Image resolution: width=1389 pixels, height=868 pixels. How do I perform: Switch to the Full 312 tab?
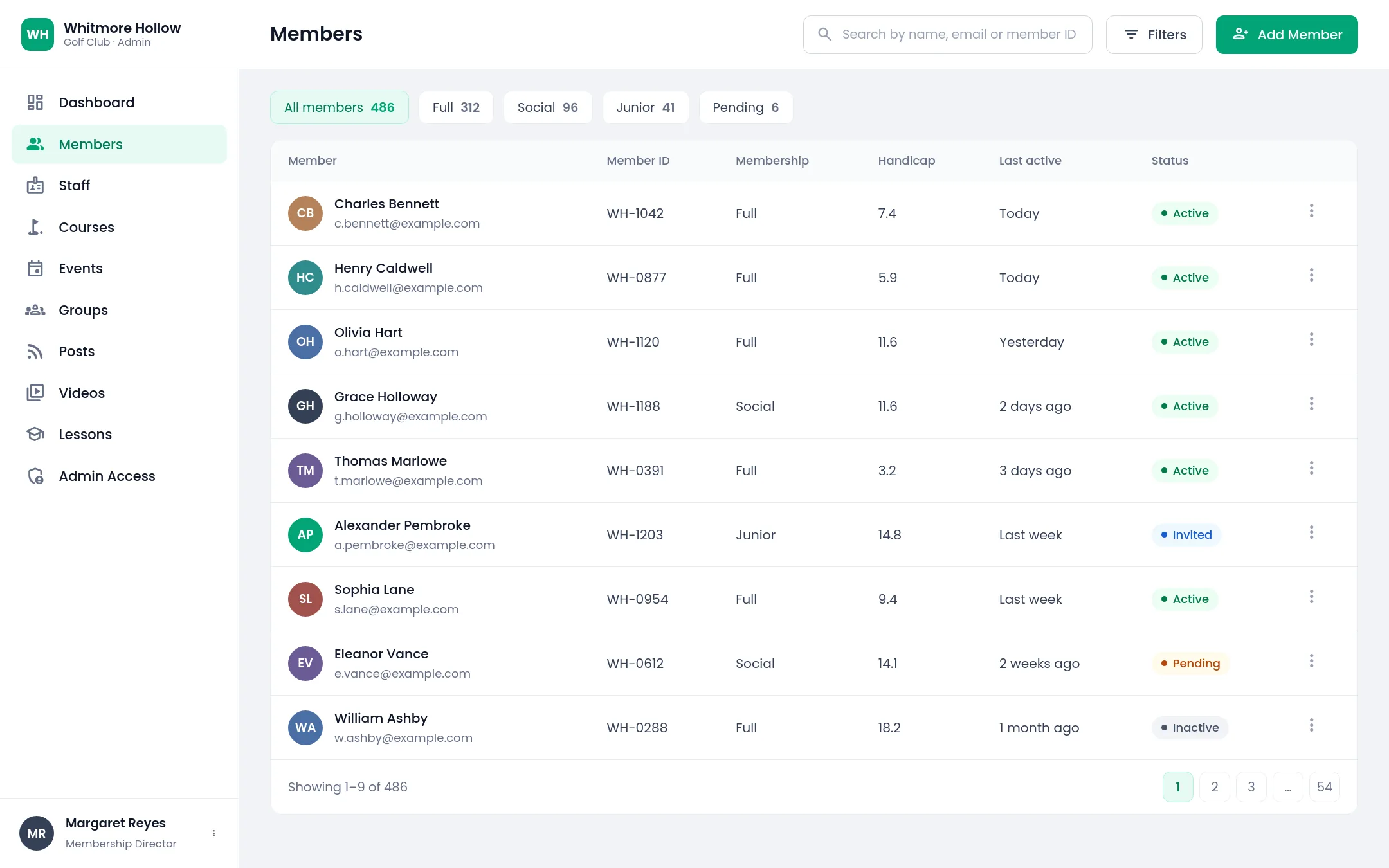click(456, 107)
